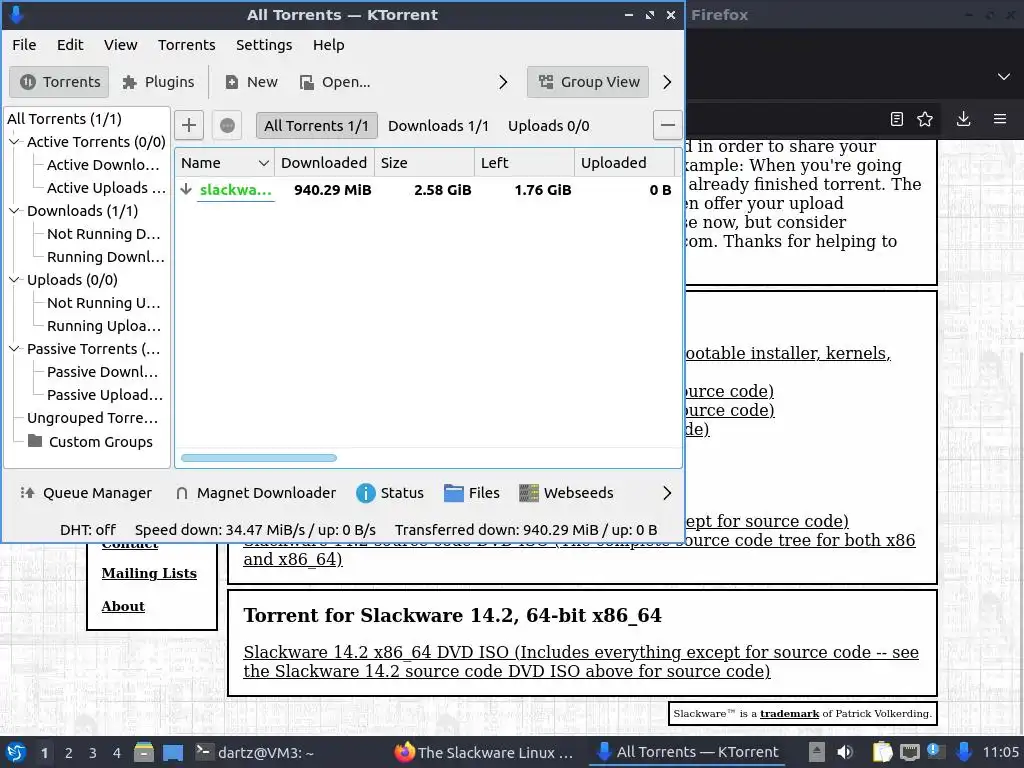This screenshot has height=768, width=1024.
Task: Expand the overflow chevron right of Group View
Action: click(667, 82)
